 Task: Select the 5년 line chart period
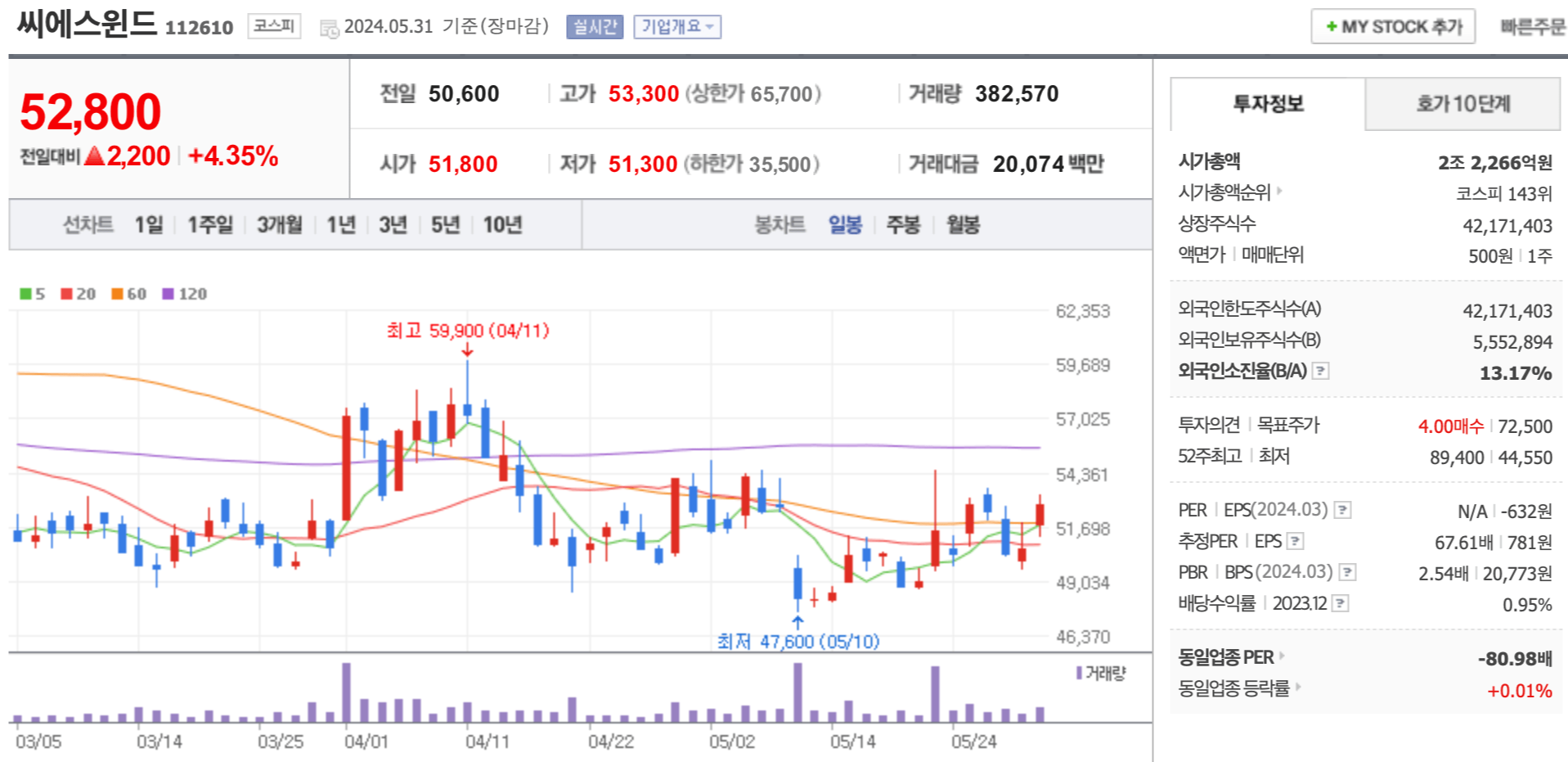tap(446, 224)
